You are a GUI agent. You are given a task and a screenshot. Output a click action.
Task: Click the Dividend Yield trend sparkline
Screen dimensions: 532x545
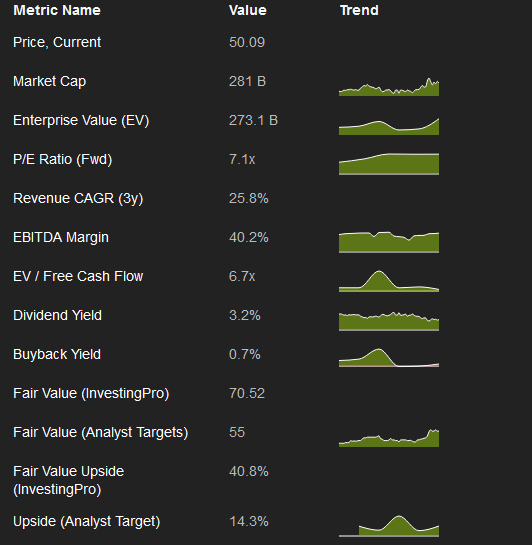click(389, 321)
